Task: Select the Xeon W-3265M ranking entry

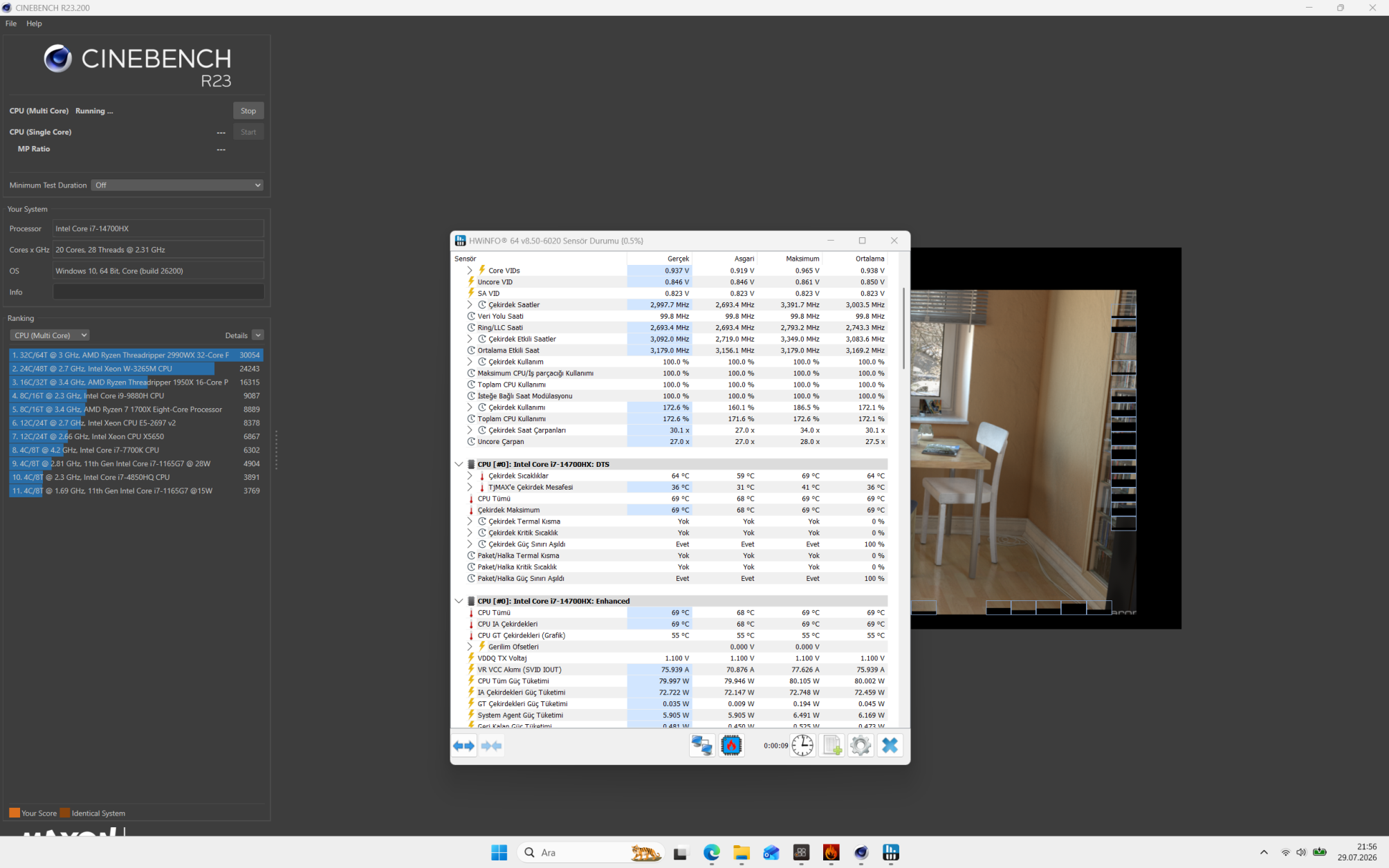Action: click(x=136, y=369)
